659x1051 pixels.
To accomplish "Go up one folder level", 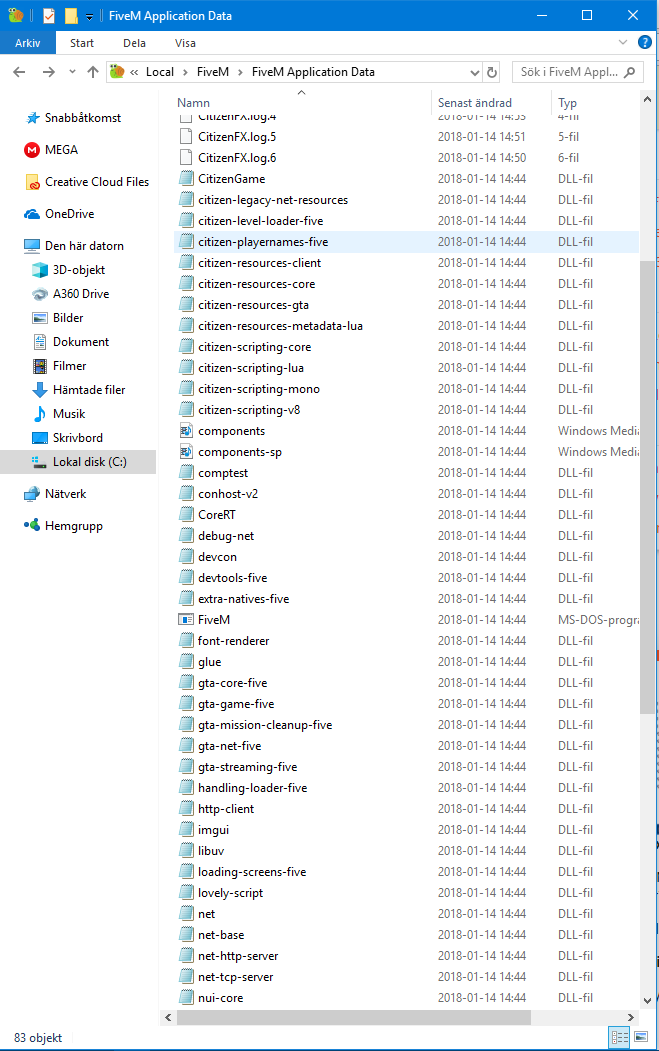I will point(93,72).
